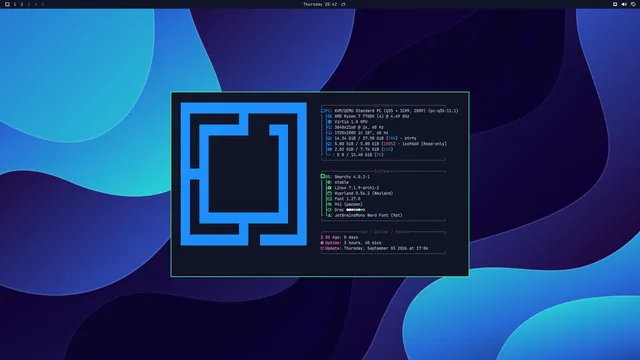Click the disk icon next to iso9660 line
This screenshot has width=640, height=360.
pos(329,144)
